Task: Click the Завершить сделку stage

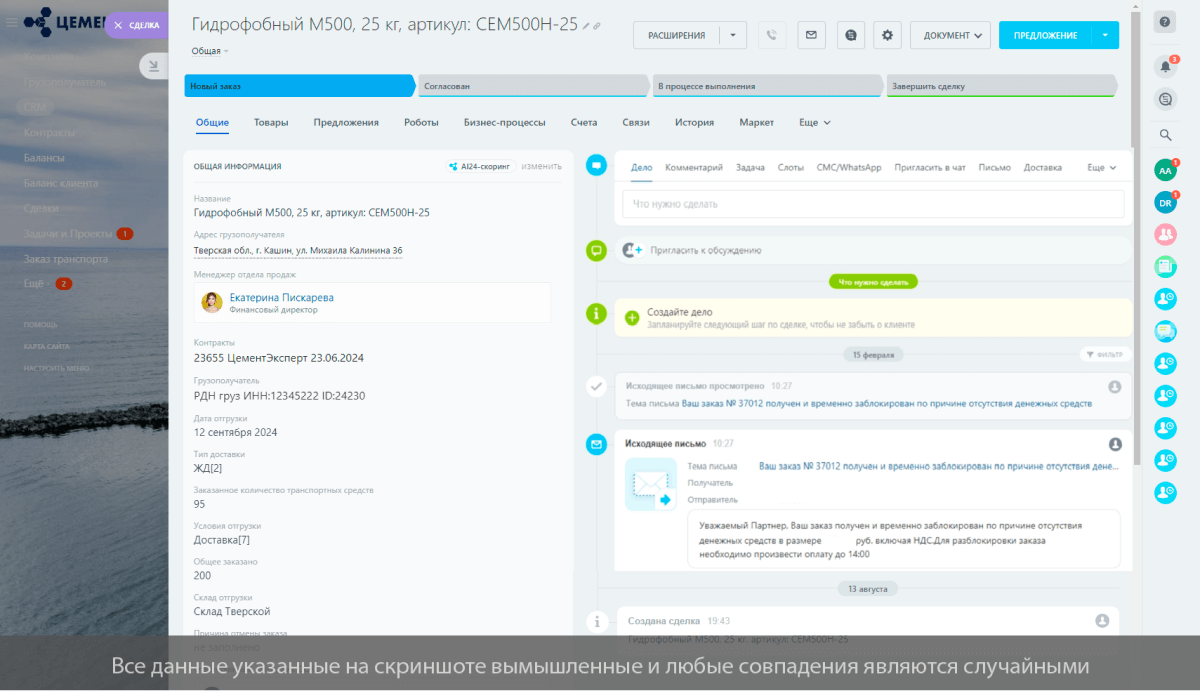Action: (1001, 86)
